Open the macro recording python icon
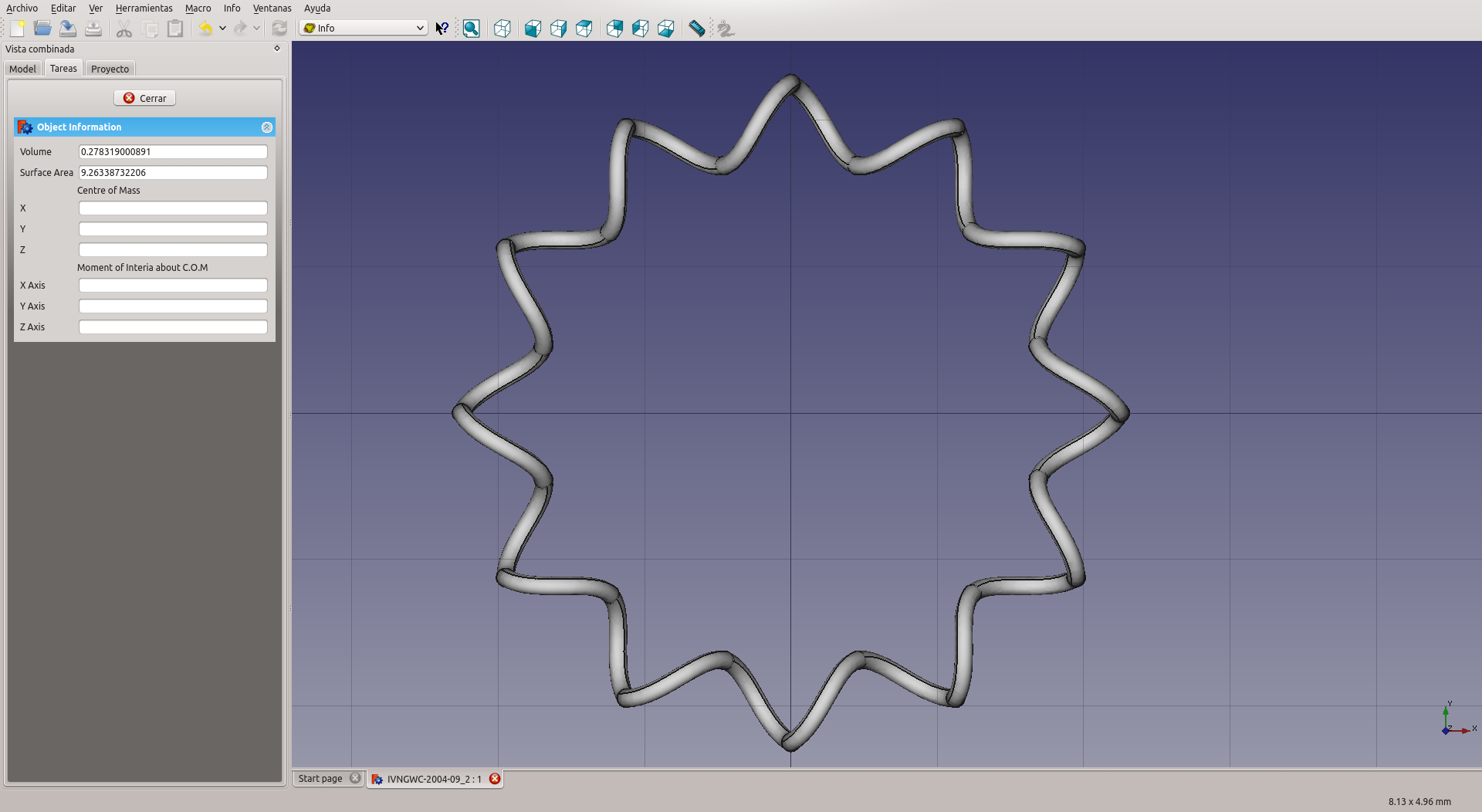1482x812 pixels. click(x=725, y=29)
